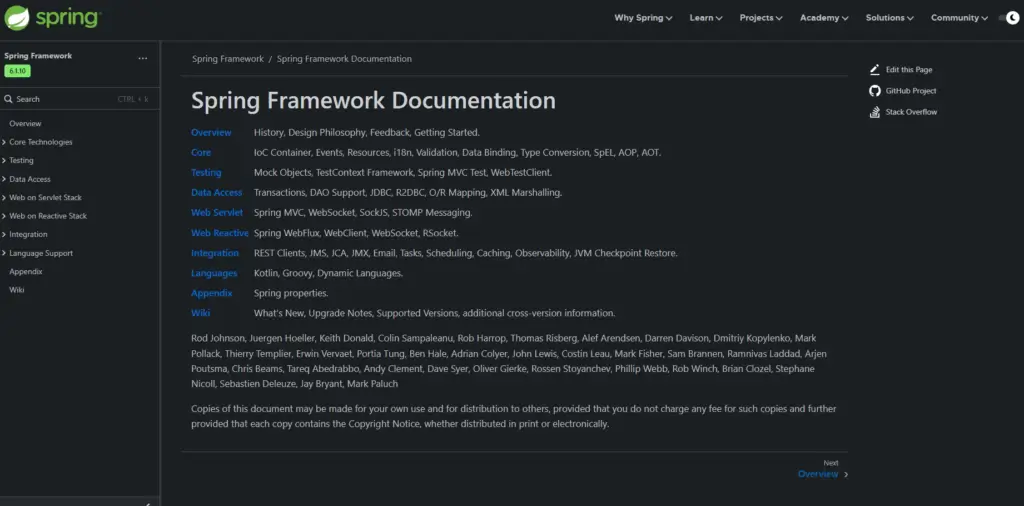Click 'History, Design Philosophy, Feedback, Getting Started.'
The image size is (1024, 506).
pos(367,133)
